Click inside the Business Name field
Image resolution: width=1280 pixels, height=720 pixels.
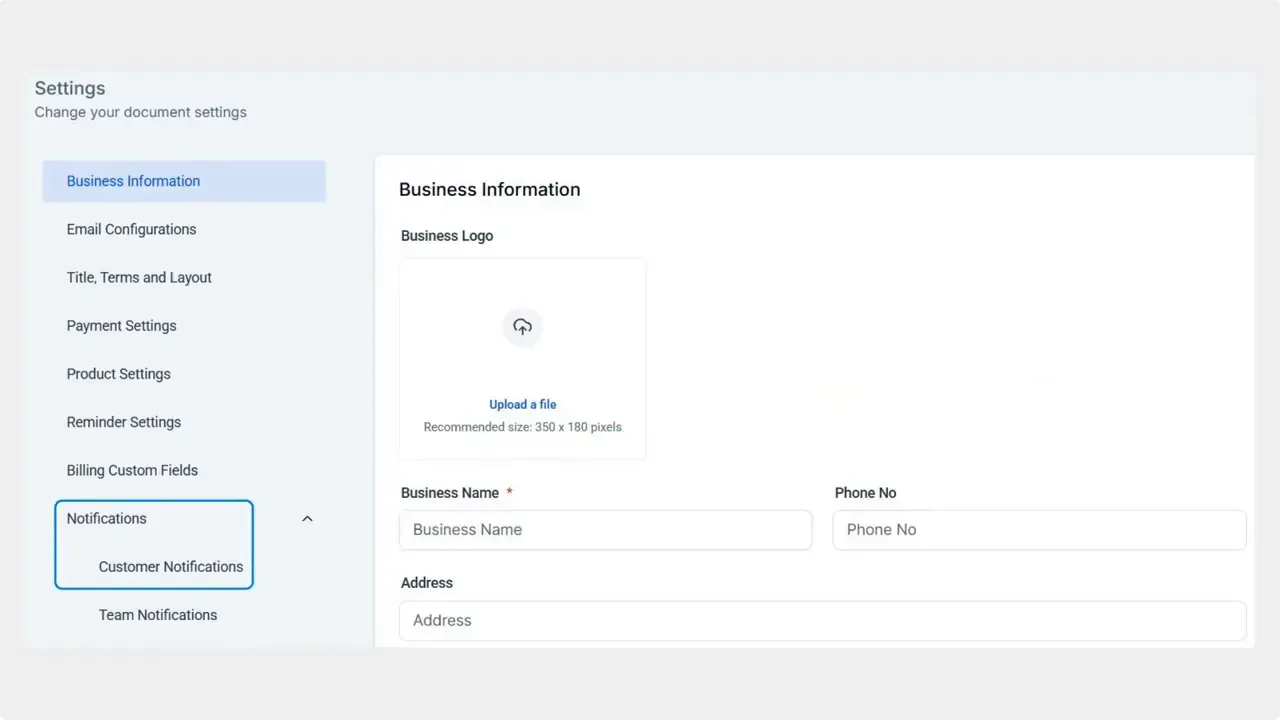(605, 529)
